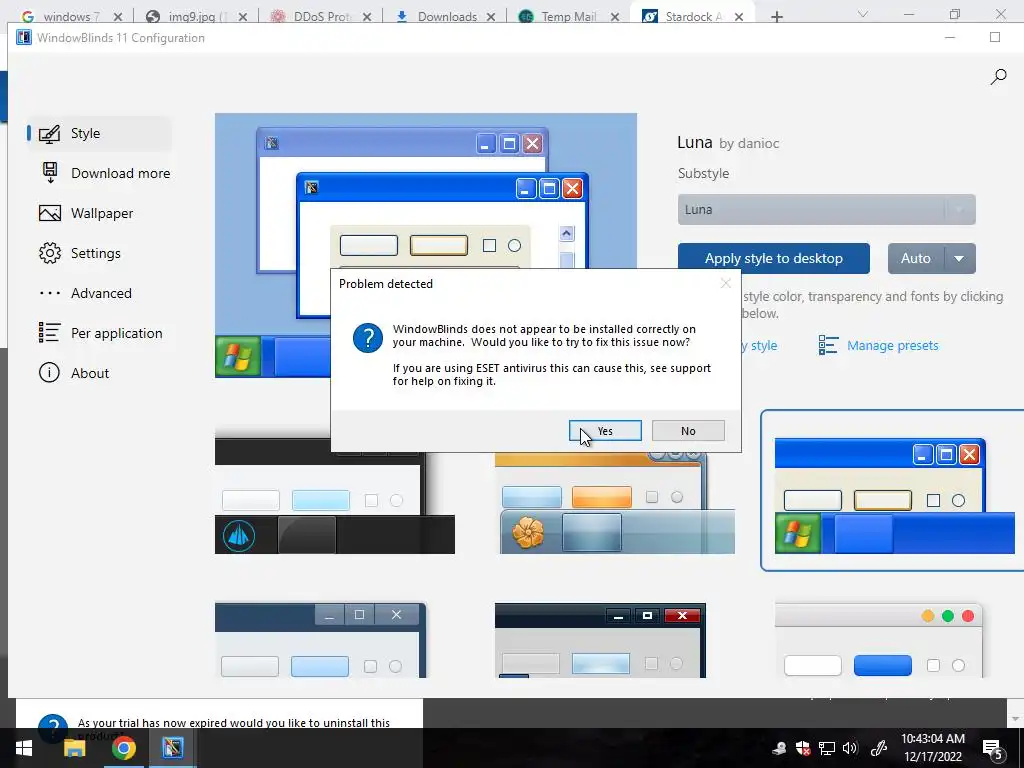Click the Manage presets list icon

(828, 345)
